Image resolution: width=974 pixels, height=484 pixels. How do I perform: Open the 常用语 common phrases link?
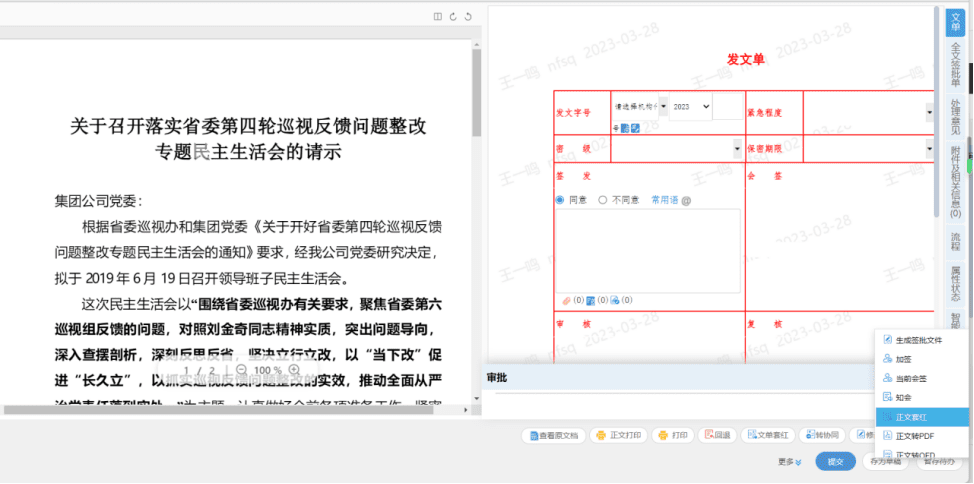(664, 200)
